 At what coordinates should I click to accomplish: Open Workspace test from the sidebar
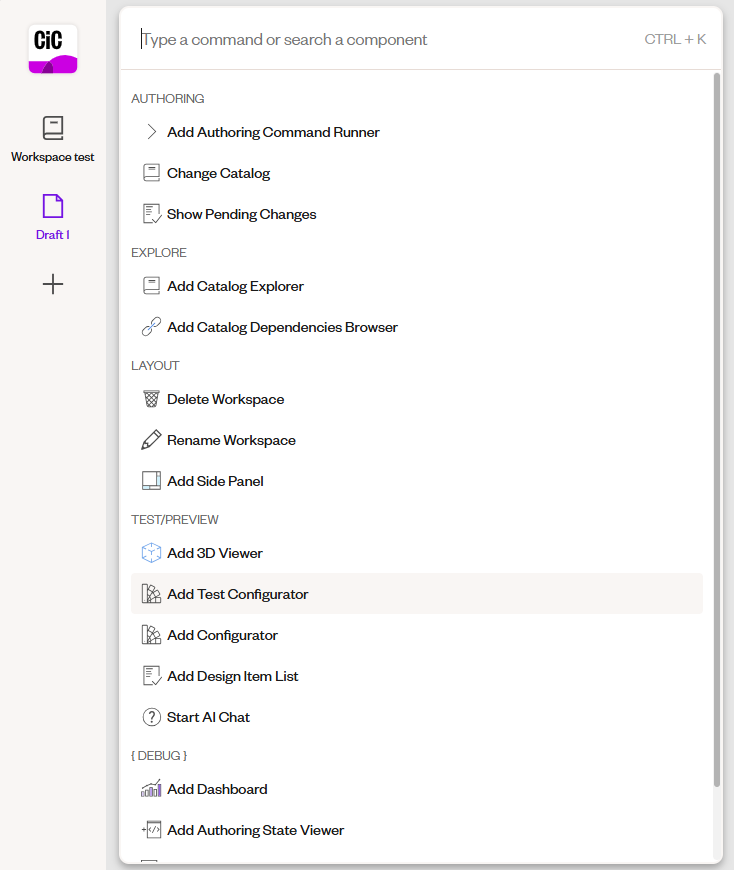click(x=52, y=128)
